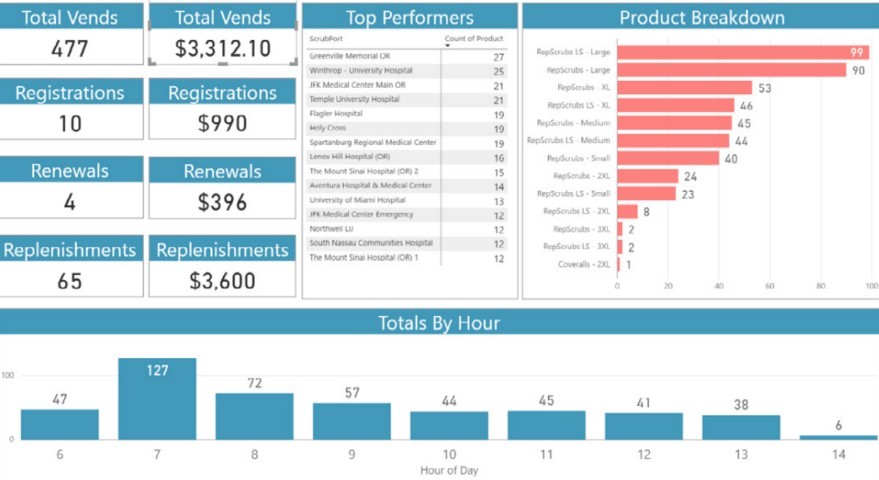879x480 pixels.
Task: Click the RepScrubs - Small bar showing 40
Action: pos(668,158)
